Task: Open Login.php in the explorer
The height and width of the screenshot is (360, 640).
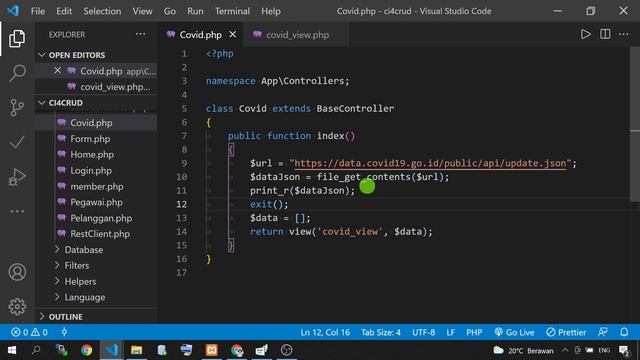Action: pyautogui.click(x=91, y=171)
